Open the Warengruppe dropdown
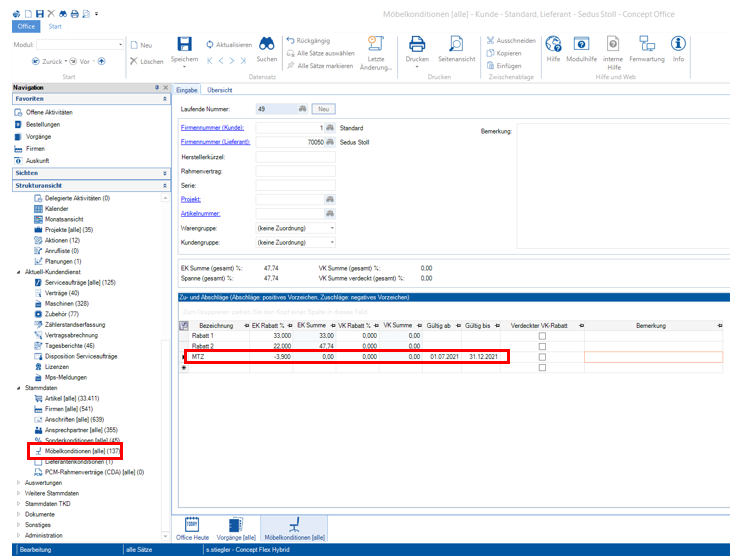 click(x=331, y=228)
